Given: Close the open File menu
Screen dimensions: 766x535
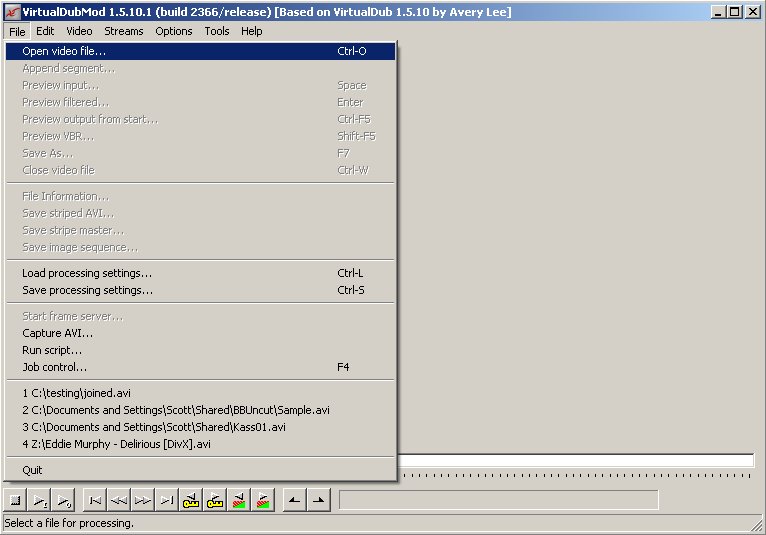Looking at the screenshot, I should tap(17, 31).
